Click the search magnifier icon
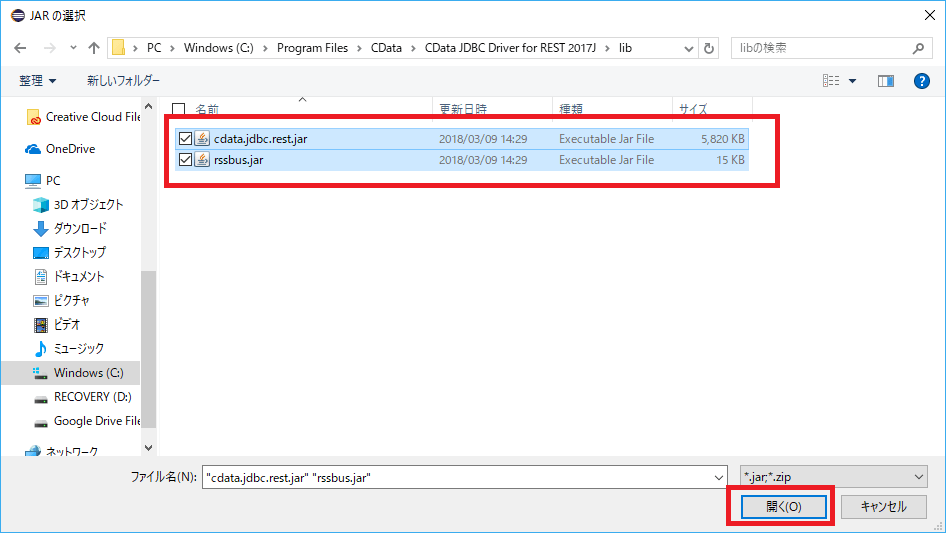This screenshot has height=533, width=946. (x=918, y=48)
